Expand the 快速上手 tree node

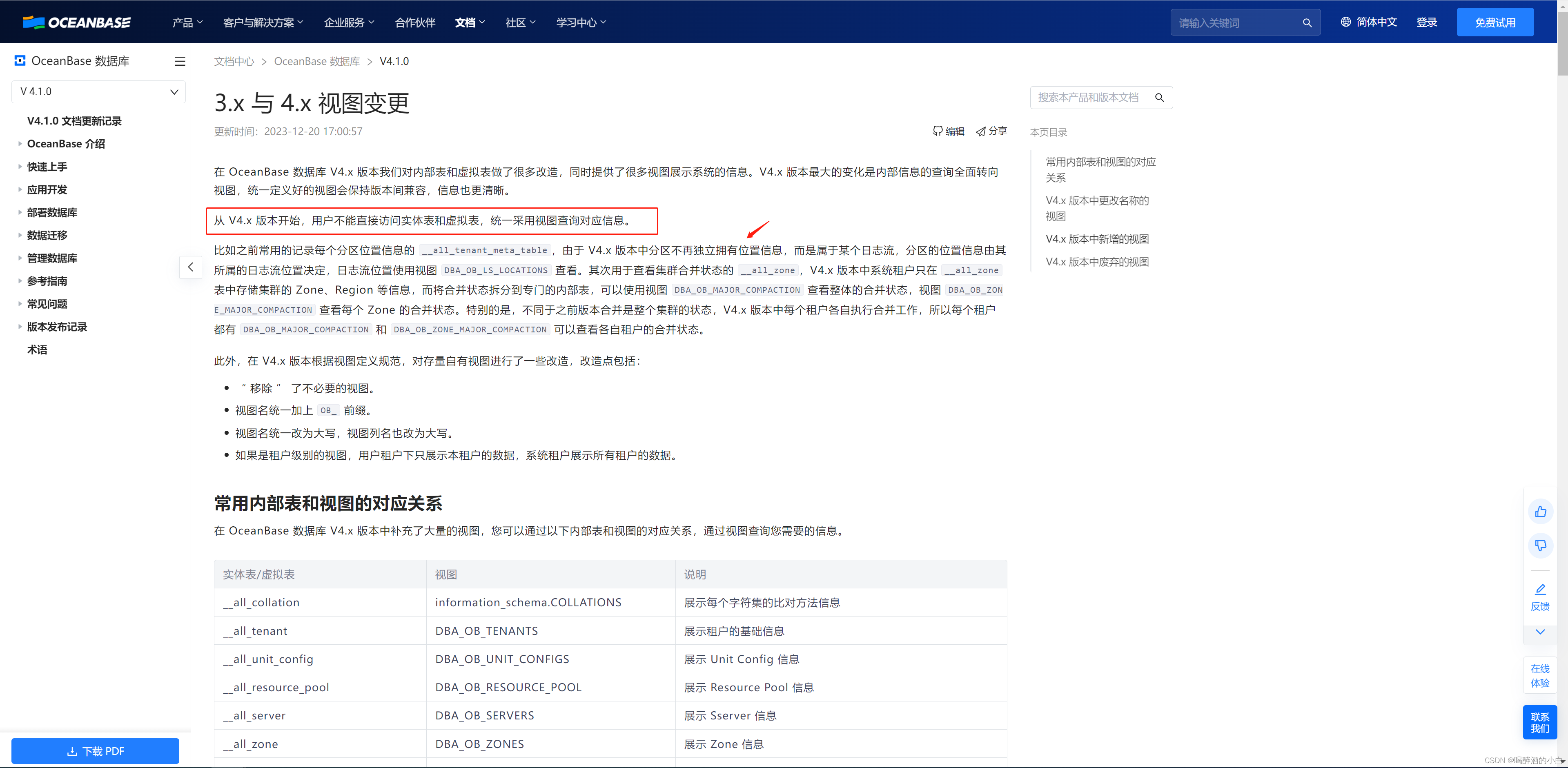point(20,167)
